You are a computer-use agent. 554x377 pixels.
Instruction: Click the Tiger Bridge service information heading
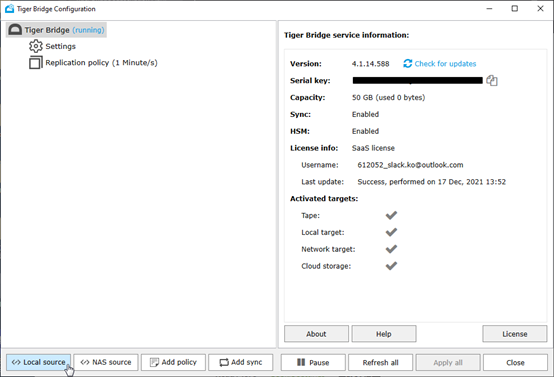[x=347, y=35]
